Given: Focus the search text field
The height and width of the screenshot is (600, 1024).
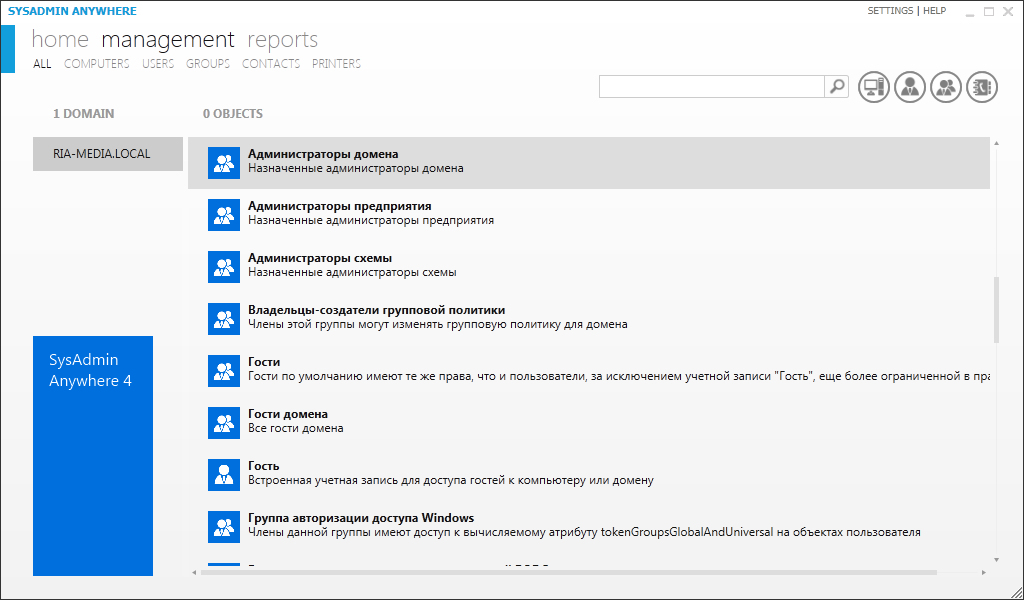Looking at the screenshot, I should 712,86.
